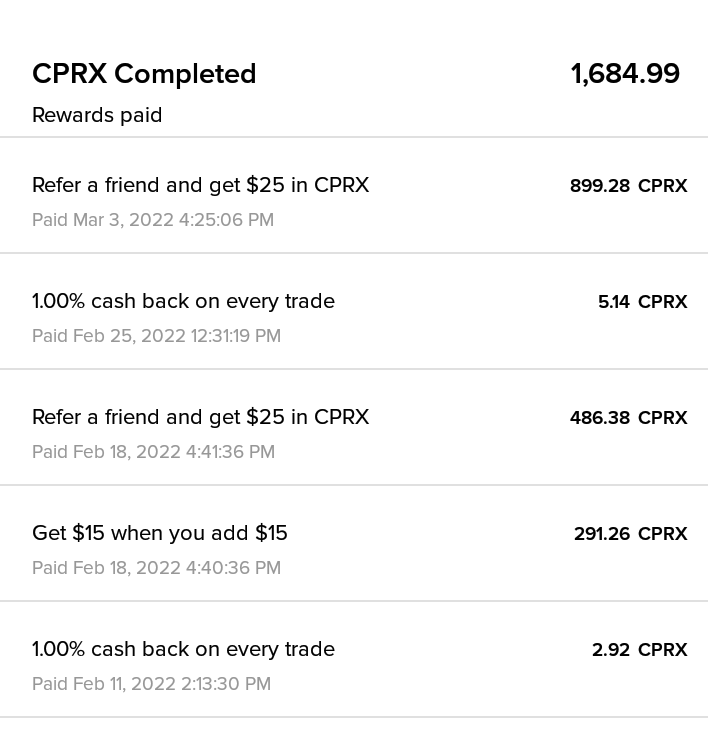Click Paid Feb 25, 2022 12:31:19 PM timestamp
The image size is (708, 751).
pos(156,336)
